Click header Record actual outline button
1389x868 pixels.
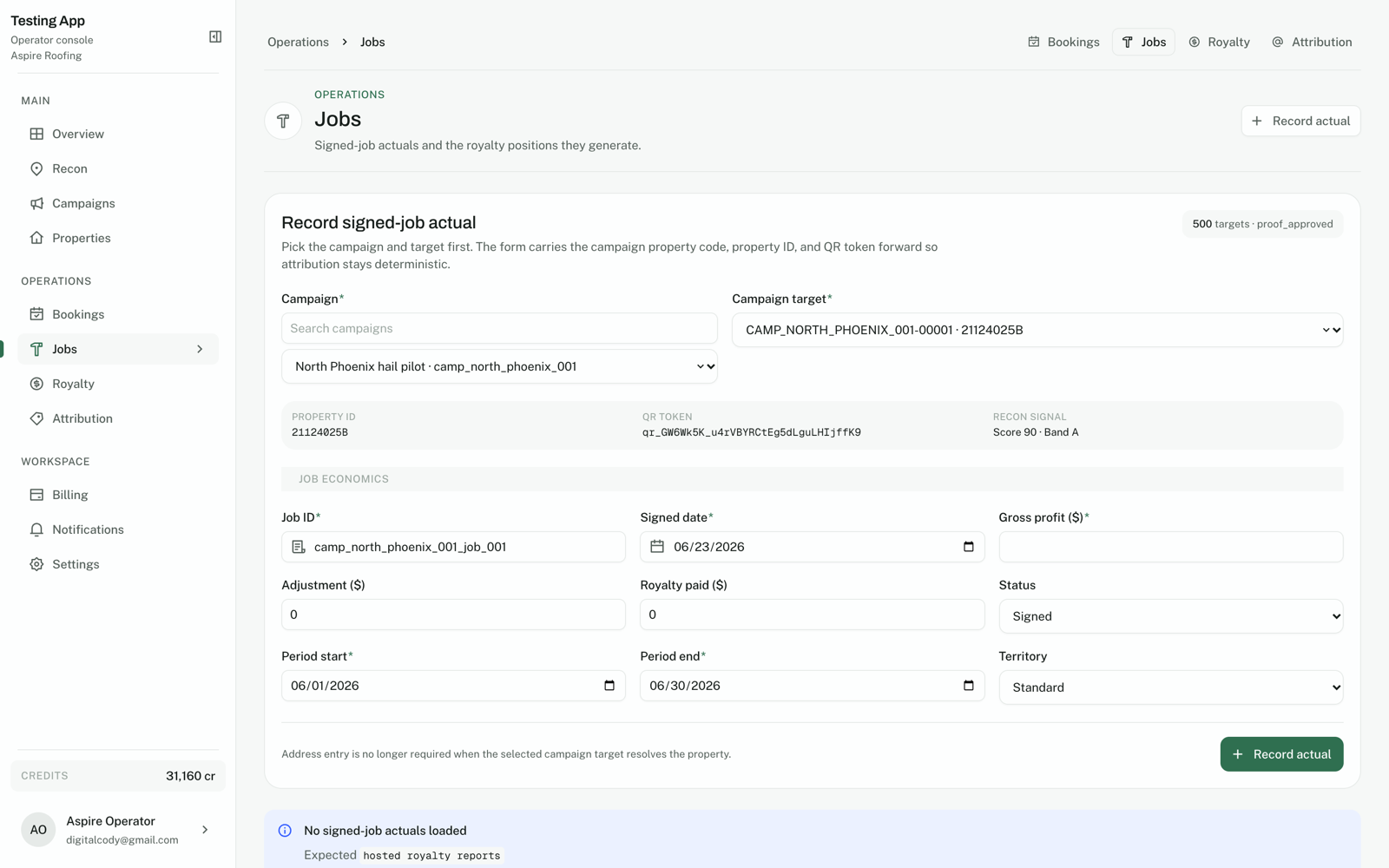pos(1300,121)
